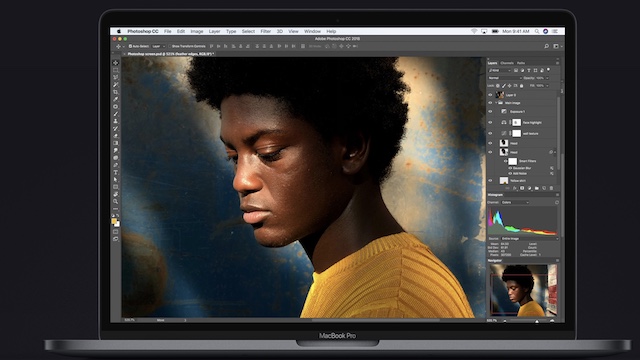The width and height of the screenshot is (640, 360).
Task: Open the Opacity 100% dropdown arrow
Action: (547, 78)
